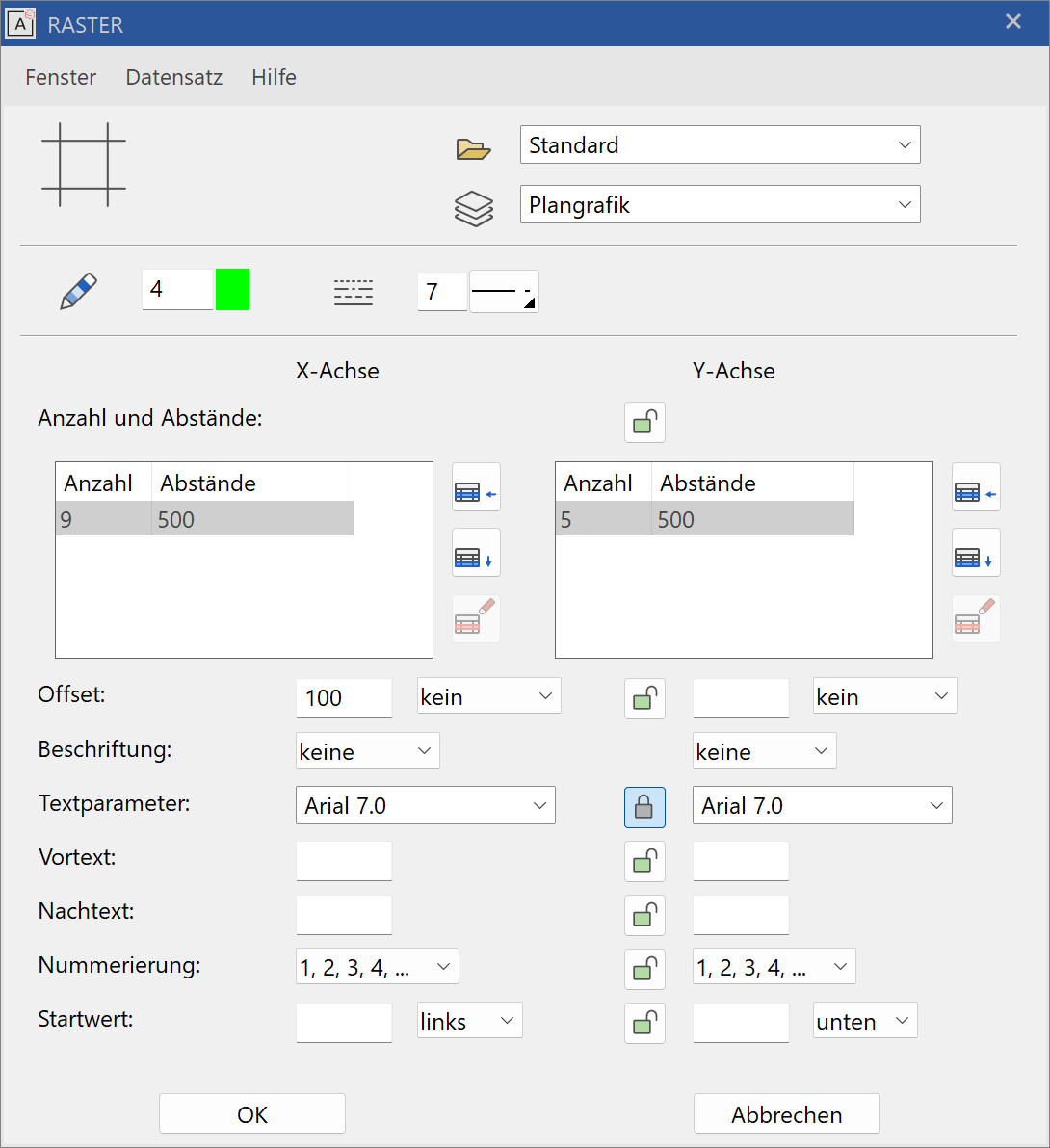Open the Startwert 'links' dropdown
1050x1148 pixels.
click(x=470, y=1021)
